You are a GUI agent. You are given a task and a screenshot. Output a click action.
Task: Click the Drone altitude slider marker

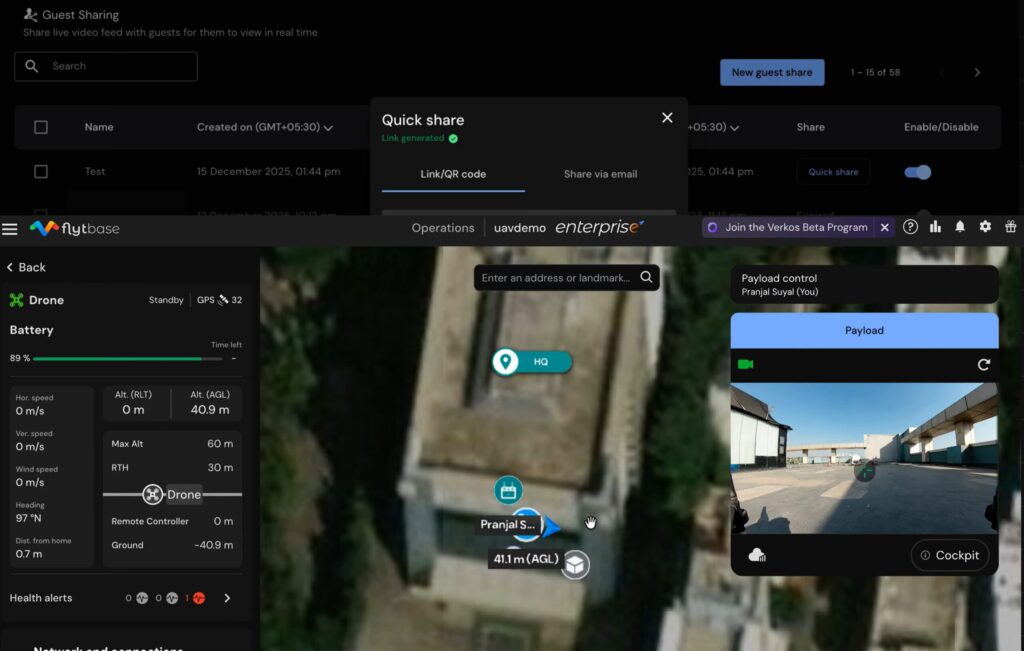pyautogui.click(x=153, y=494)
